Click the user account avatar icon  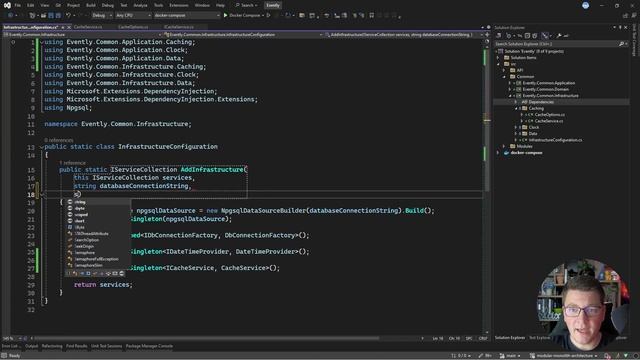coord(585,5)
